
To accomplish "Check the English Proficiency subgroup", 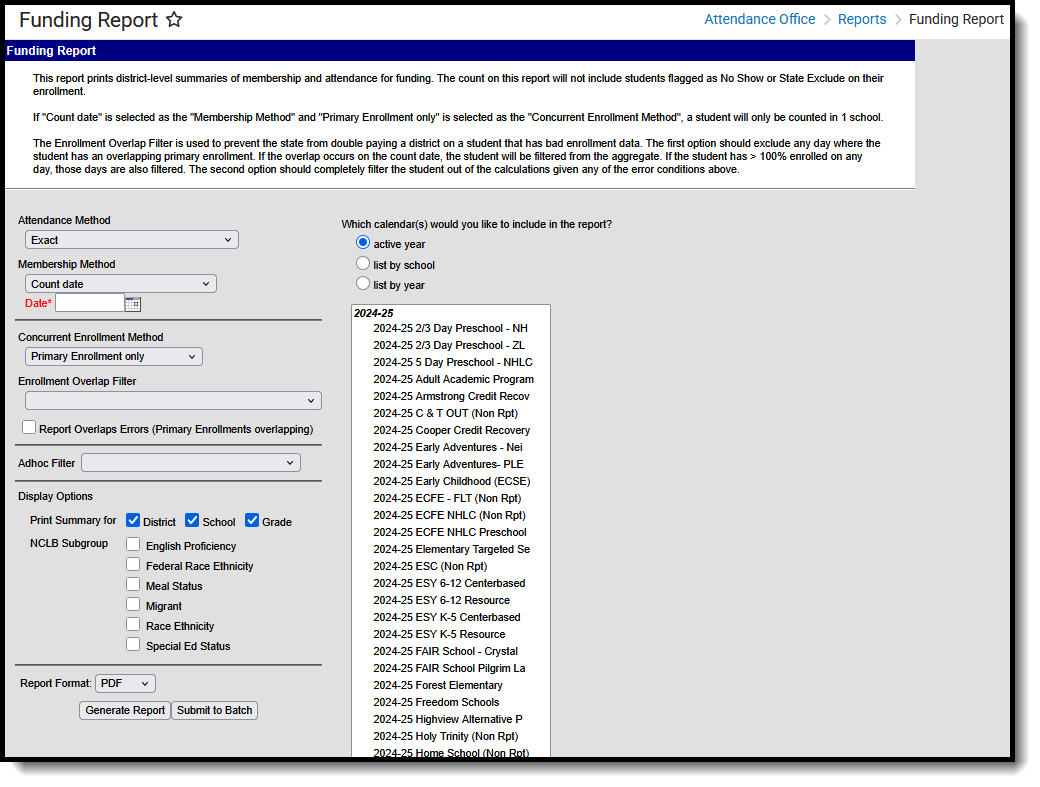I will pos(133,544).
